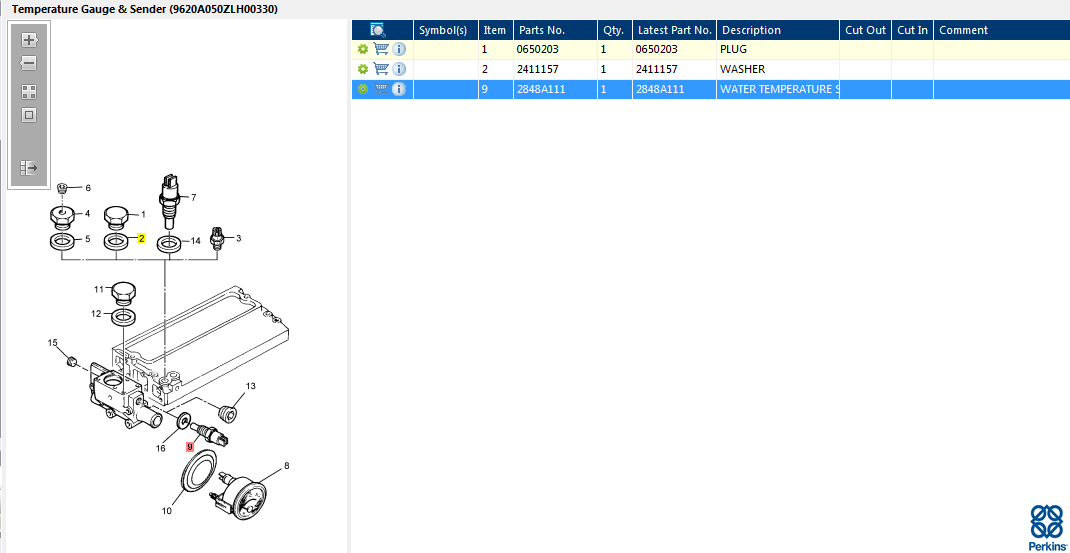This screenshot has height=553, width=1070.
Task: Click the list-with-arrow export icon
Action: [29, 167]
